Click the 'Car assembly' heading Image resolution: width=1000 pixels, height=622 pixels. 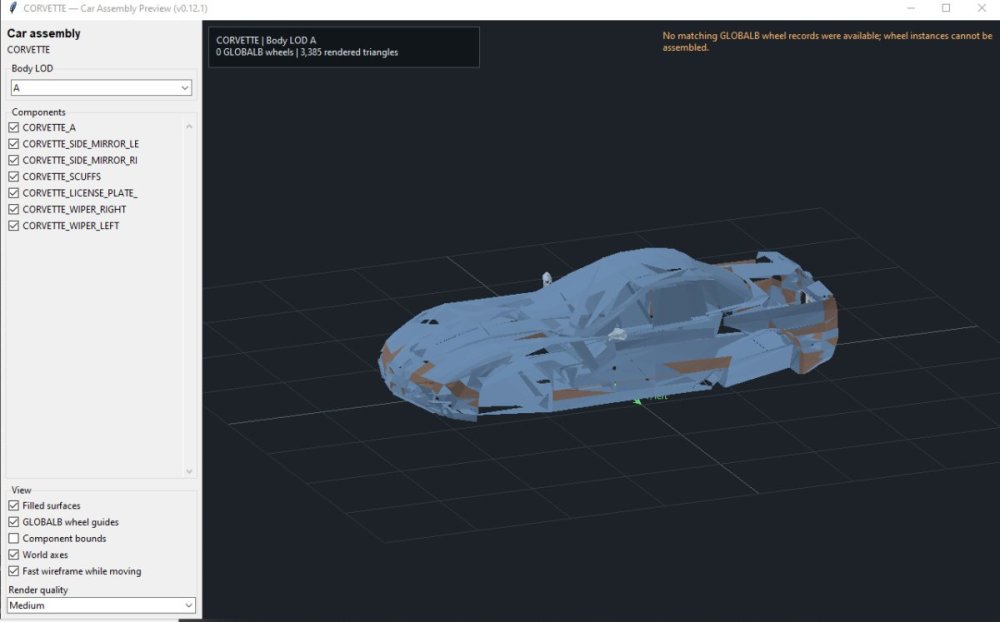[43, 33]
